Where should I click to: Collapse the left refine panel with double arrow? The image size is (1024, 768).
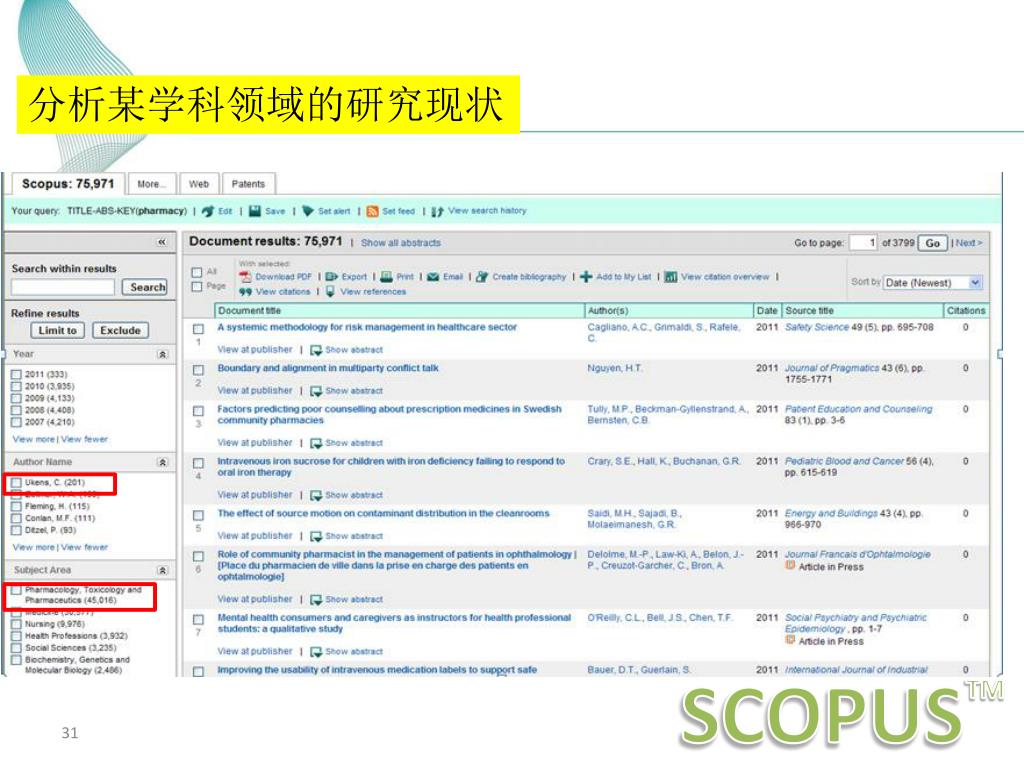point(162,242)
